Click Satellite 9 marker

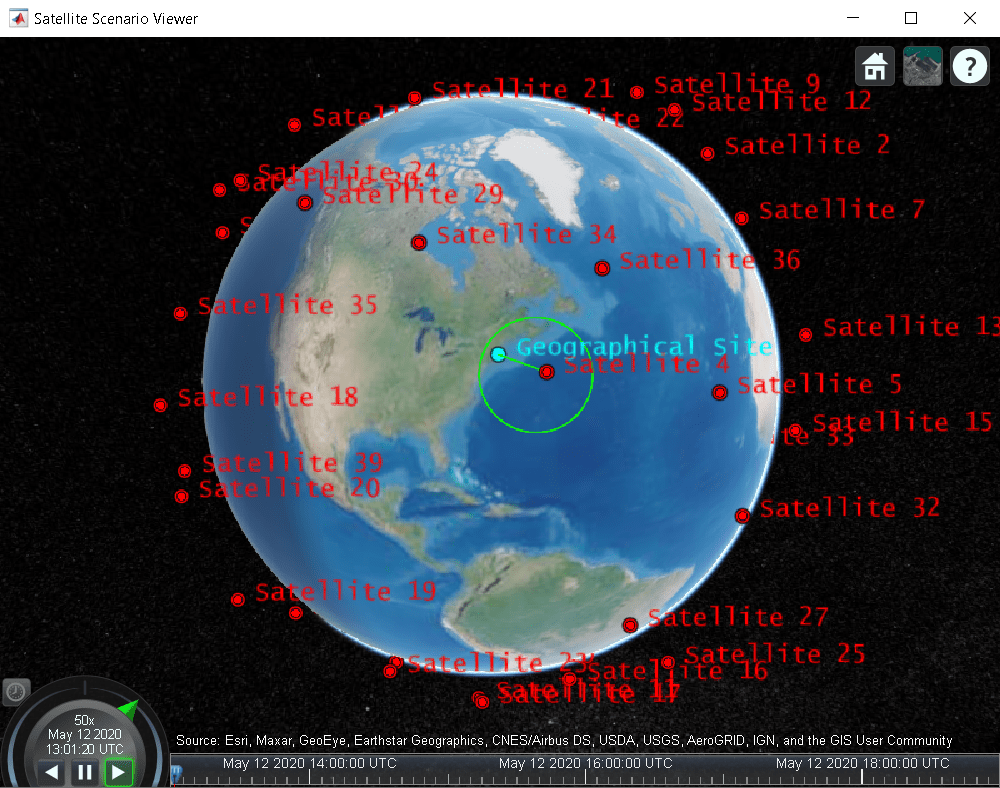(x=636, y=92)
